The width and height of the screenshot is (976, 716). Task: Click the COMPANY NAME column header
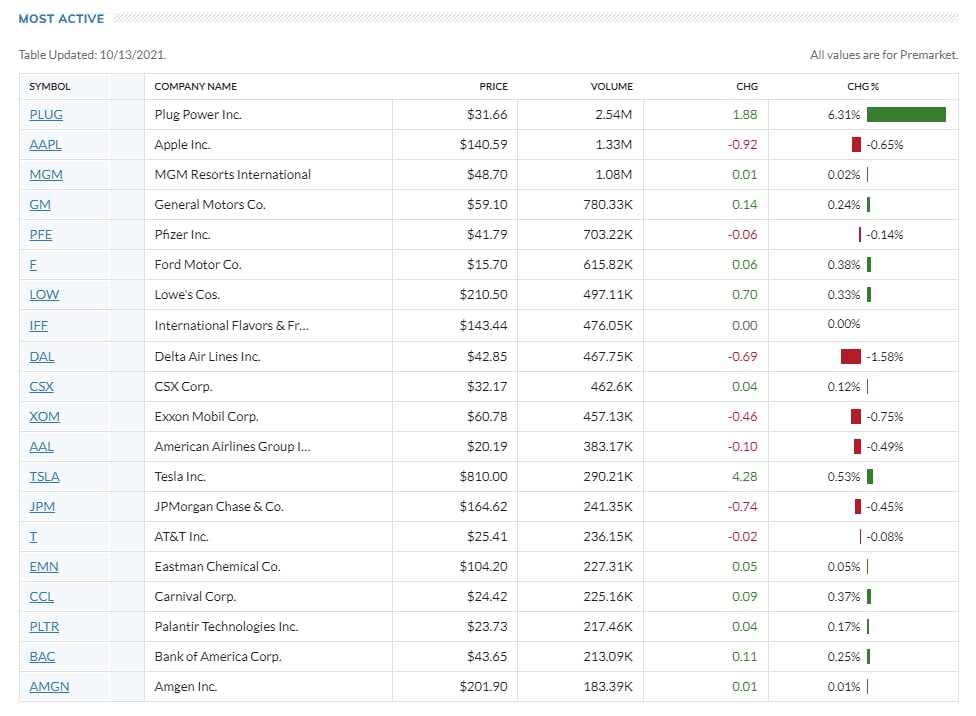click(x=195, y=87)
